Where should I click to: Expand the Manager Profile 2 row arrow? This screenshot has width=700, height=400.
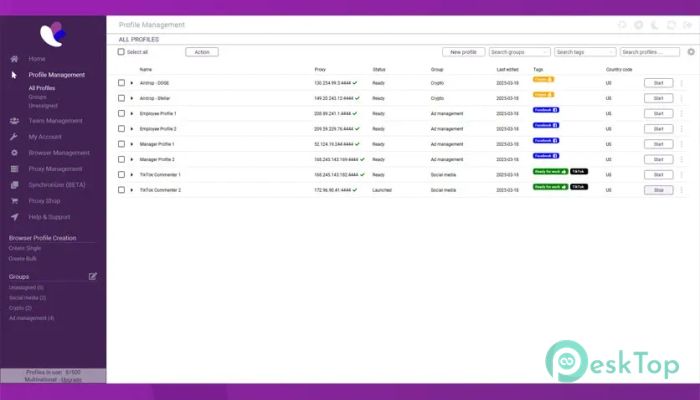132,159
